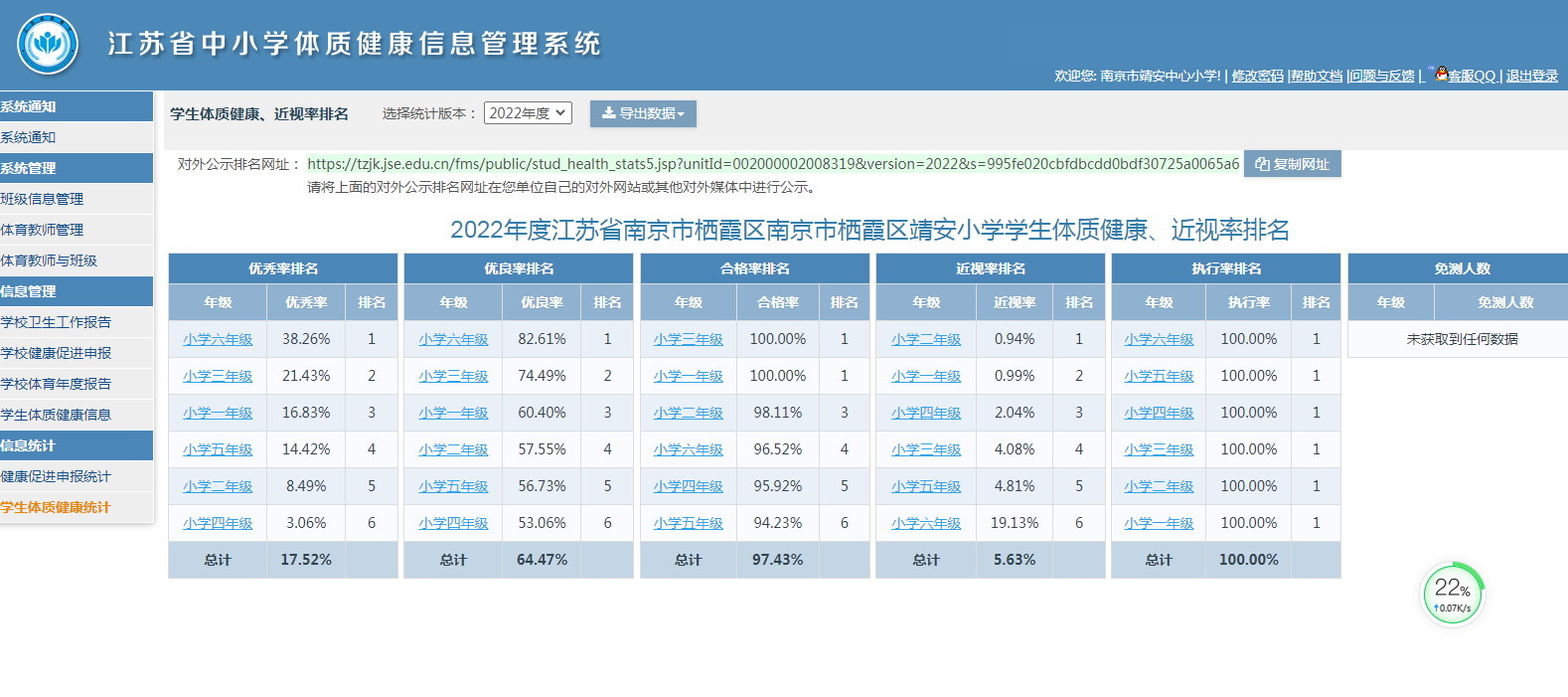This screenshot has height=697, width=1568.
Task: Click 小学六年级 in 优良率排名 table
Action: [453, 339]
